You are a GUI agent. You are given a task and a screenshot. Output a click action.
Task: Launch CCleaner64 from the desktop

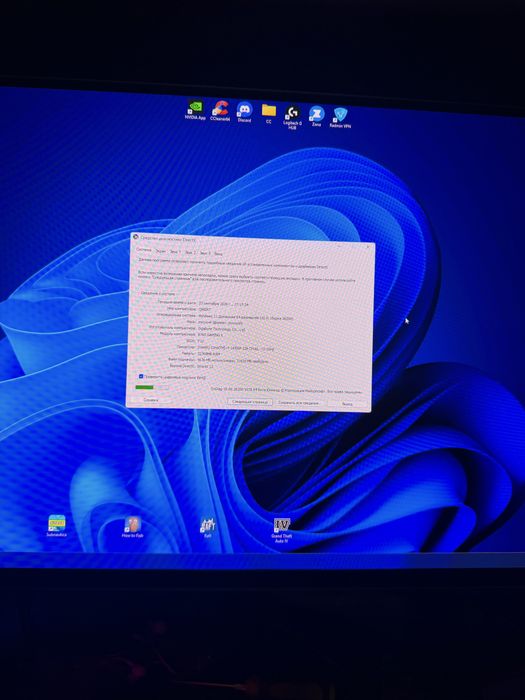click(x=220, y=112)
